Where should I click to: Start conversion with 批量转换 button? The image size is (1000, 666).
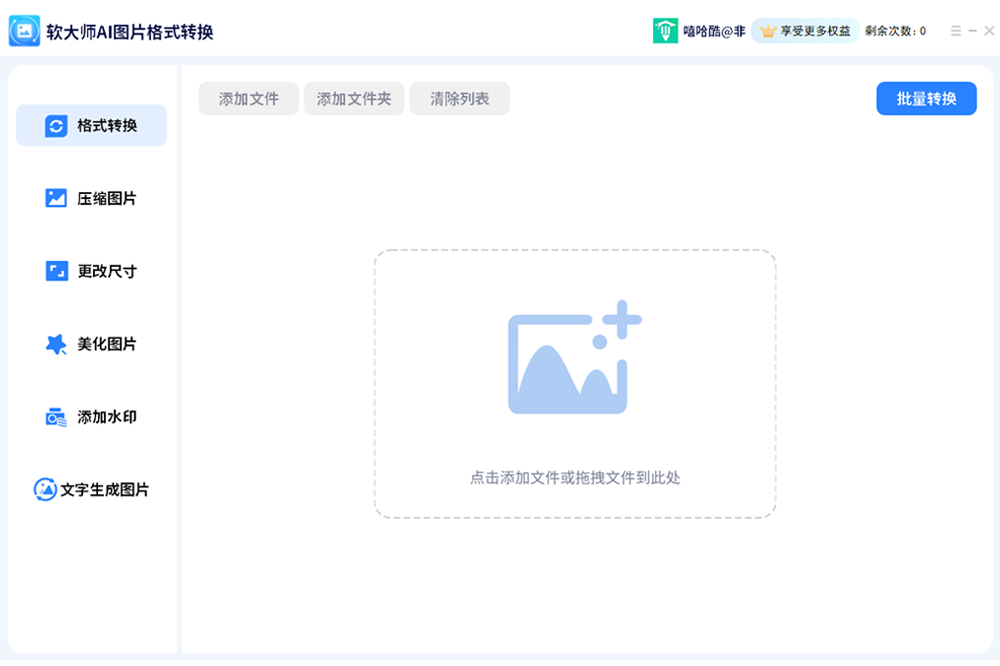coord(926,99)
